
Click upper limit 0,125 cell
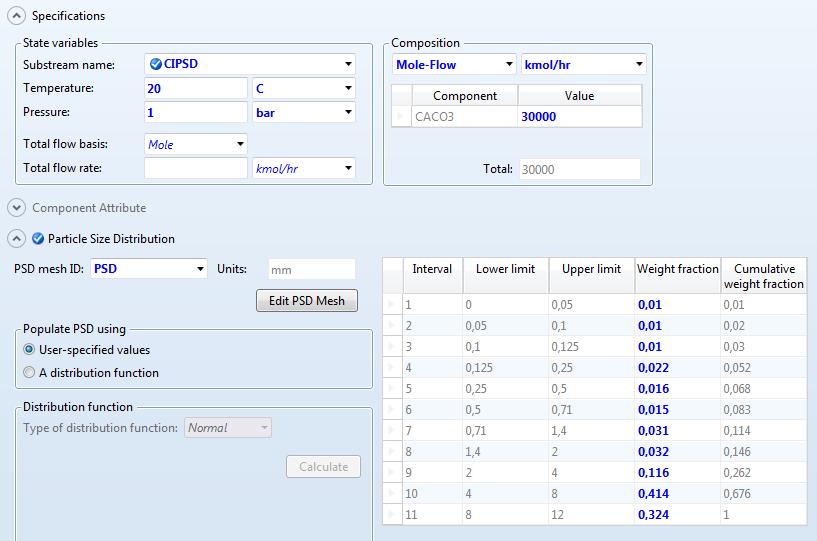point(591,346)
